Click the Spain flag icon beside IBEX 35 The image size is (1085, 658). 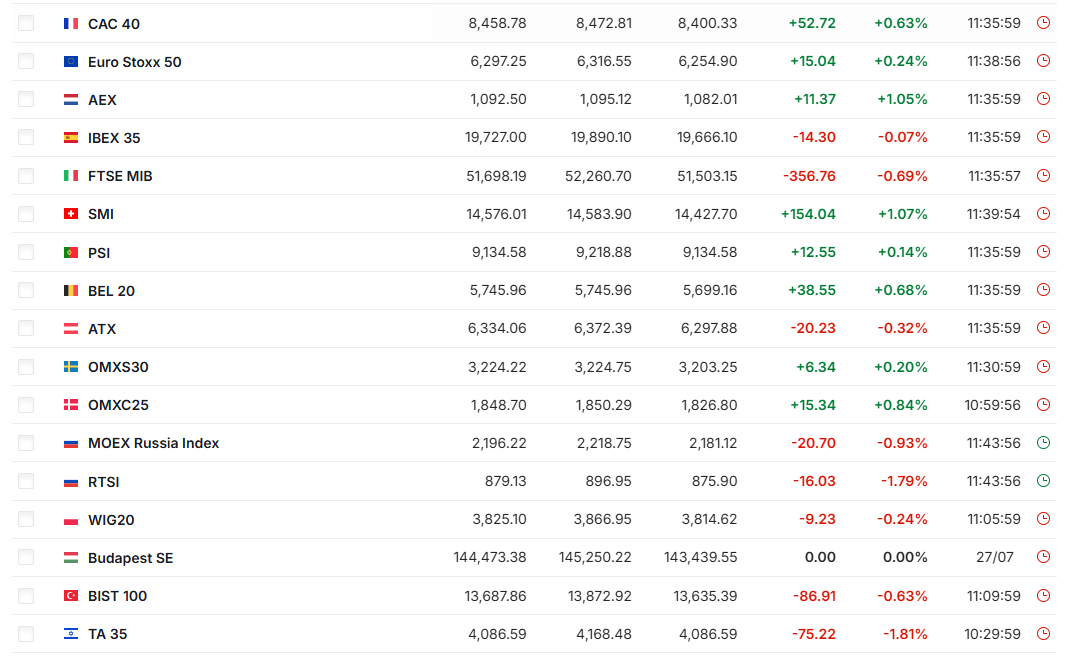pos(71,138)
